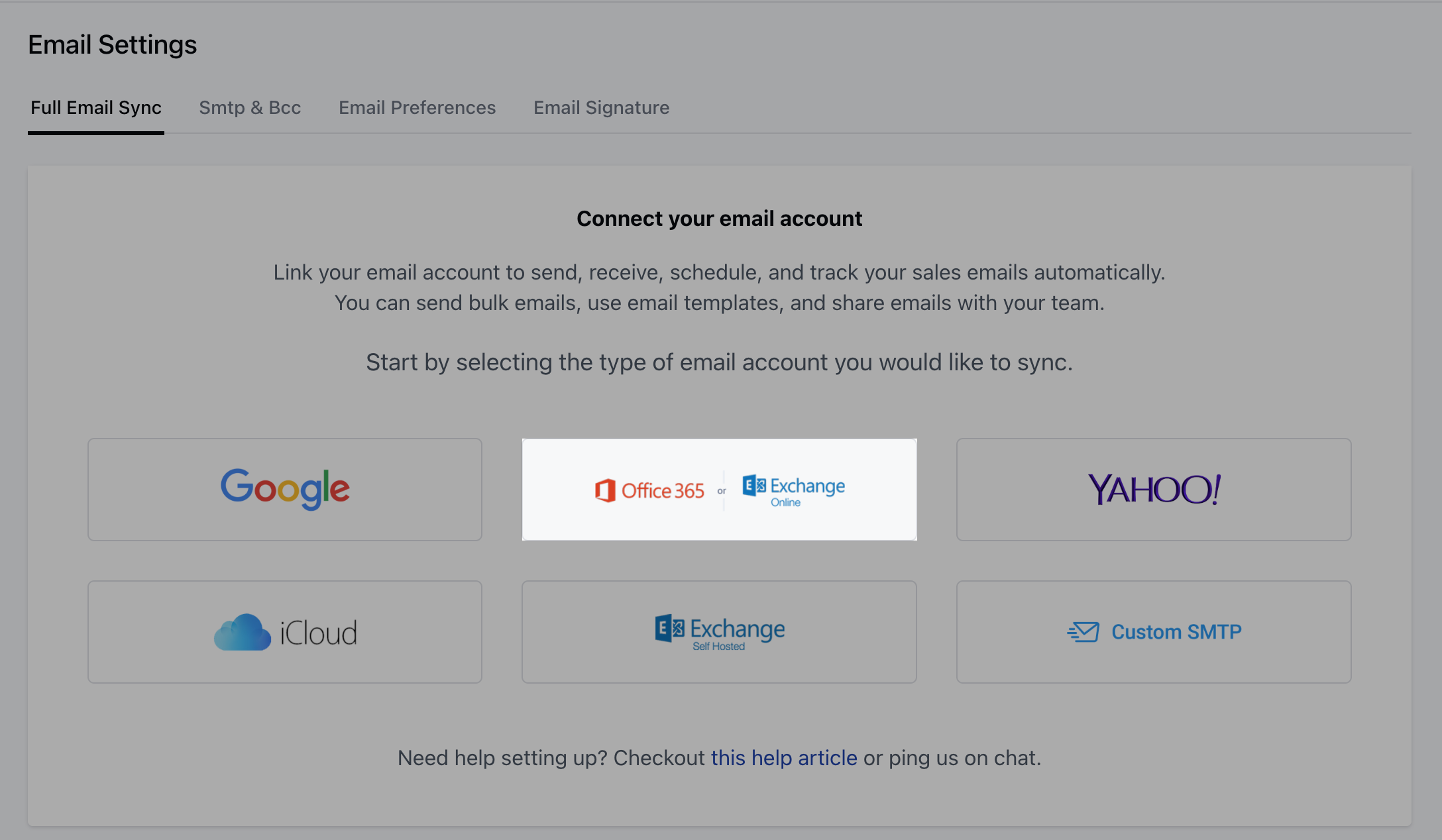Select the Full Email Sync tab
Screen dimensions: 1442x840
click(x=96, y=107)
